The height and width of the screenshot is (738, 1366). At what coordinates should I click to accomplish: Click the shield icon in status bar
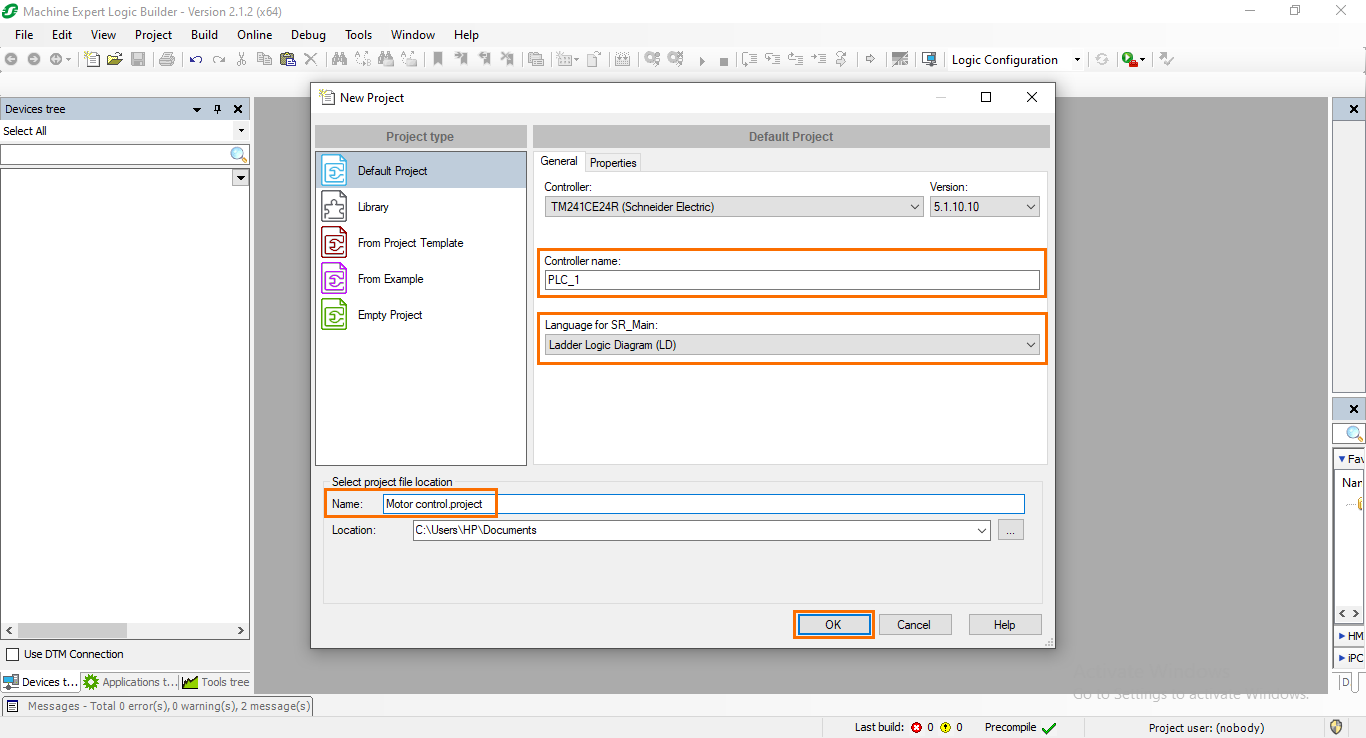click(1336, 727)
